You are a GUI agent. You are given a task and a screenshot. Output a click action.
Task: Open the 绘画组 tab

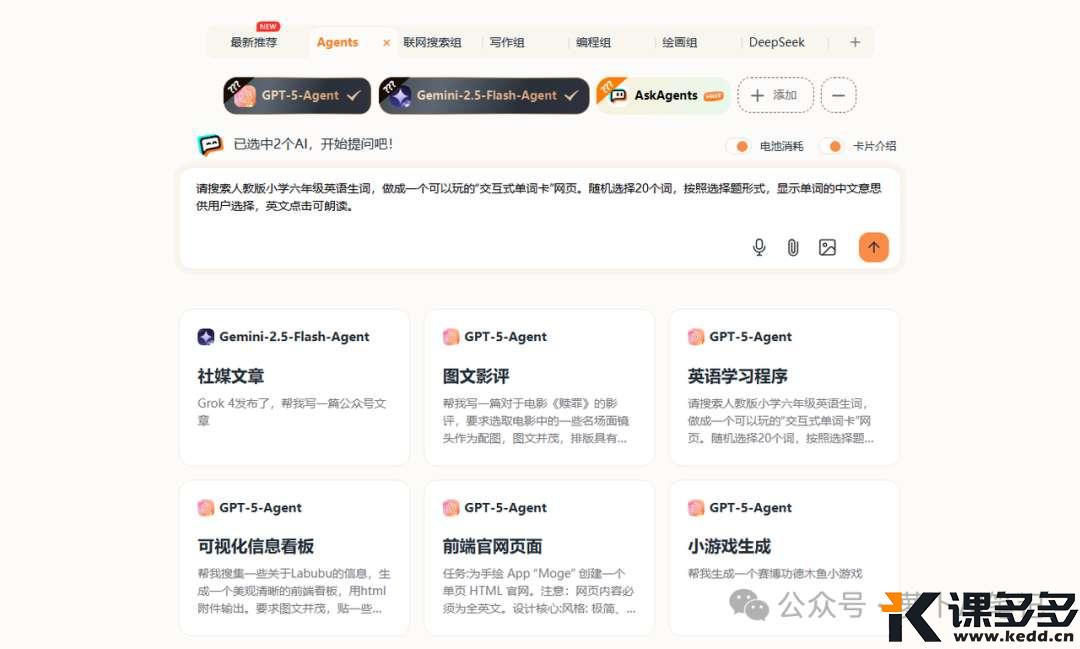pos(679,42)
